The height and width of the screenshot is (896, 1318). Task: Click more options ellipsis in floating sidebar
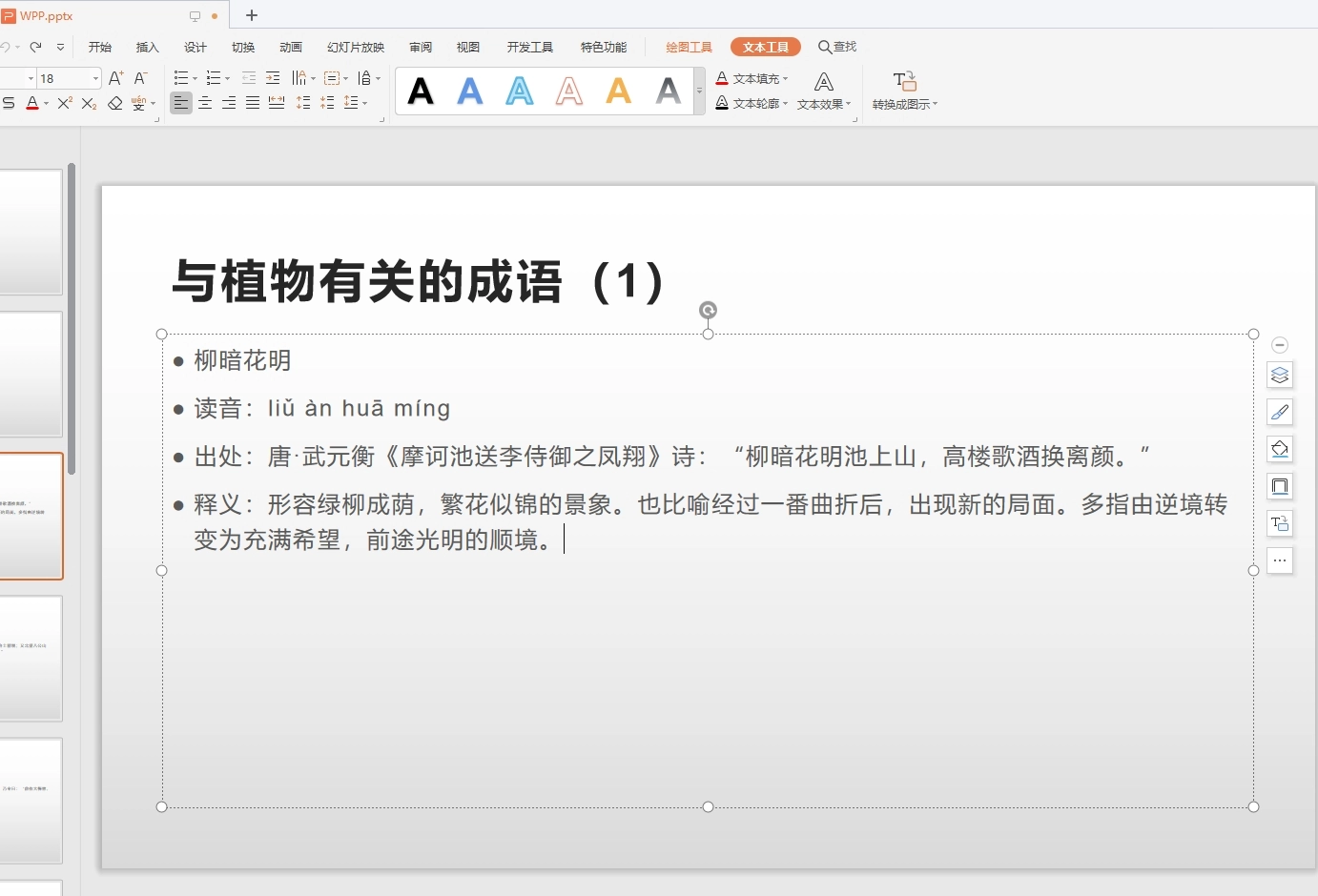tap(1280, 560)
